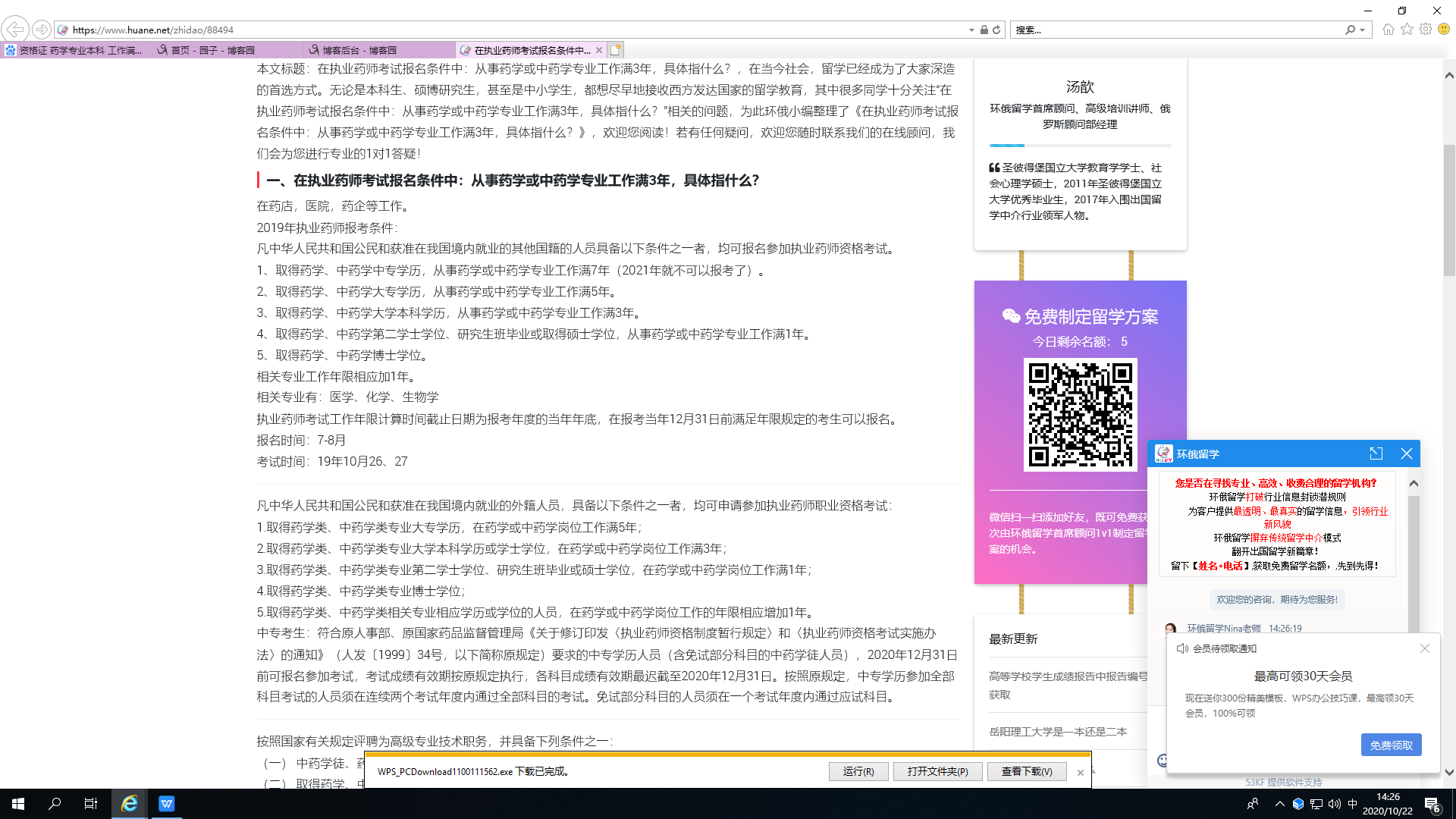Screen dimensions: 1456x819
Task: Close the 会员待领取通知 popup
Action: (x=1424, y=648)
